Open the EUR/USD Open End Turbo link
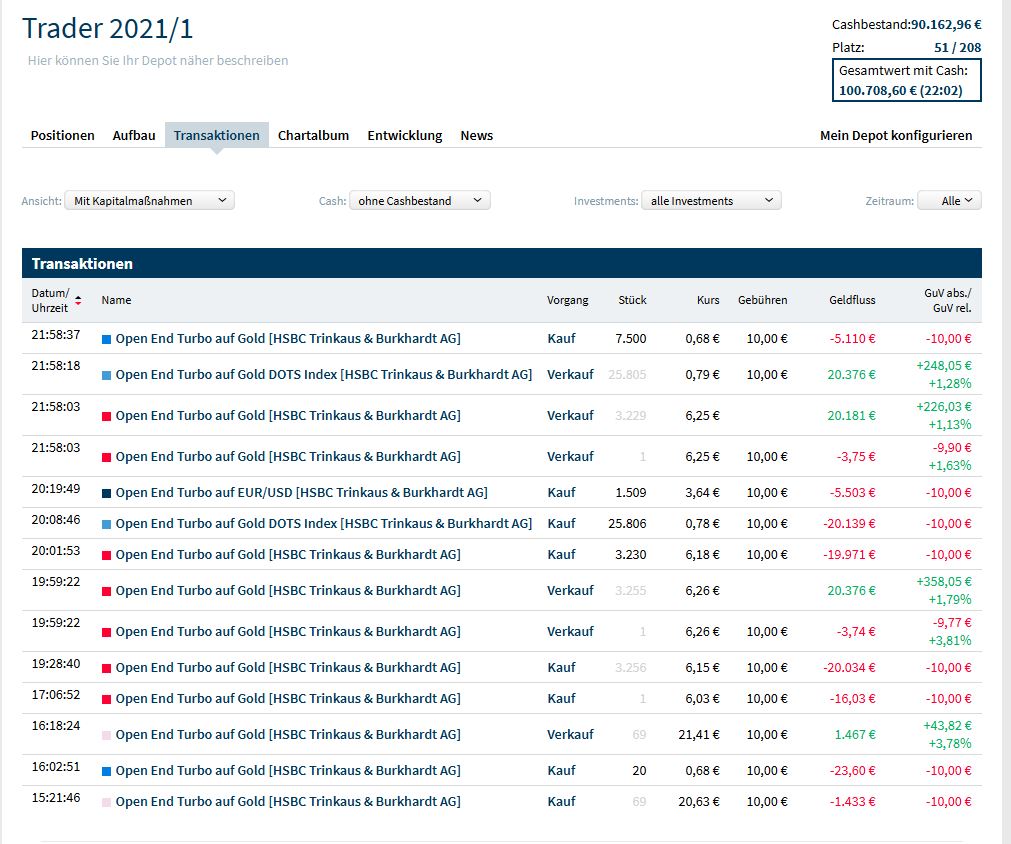This screenshot has height=844, width=1011. coord(301,493)
